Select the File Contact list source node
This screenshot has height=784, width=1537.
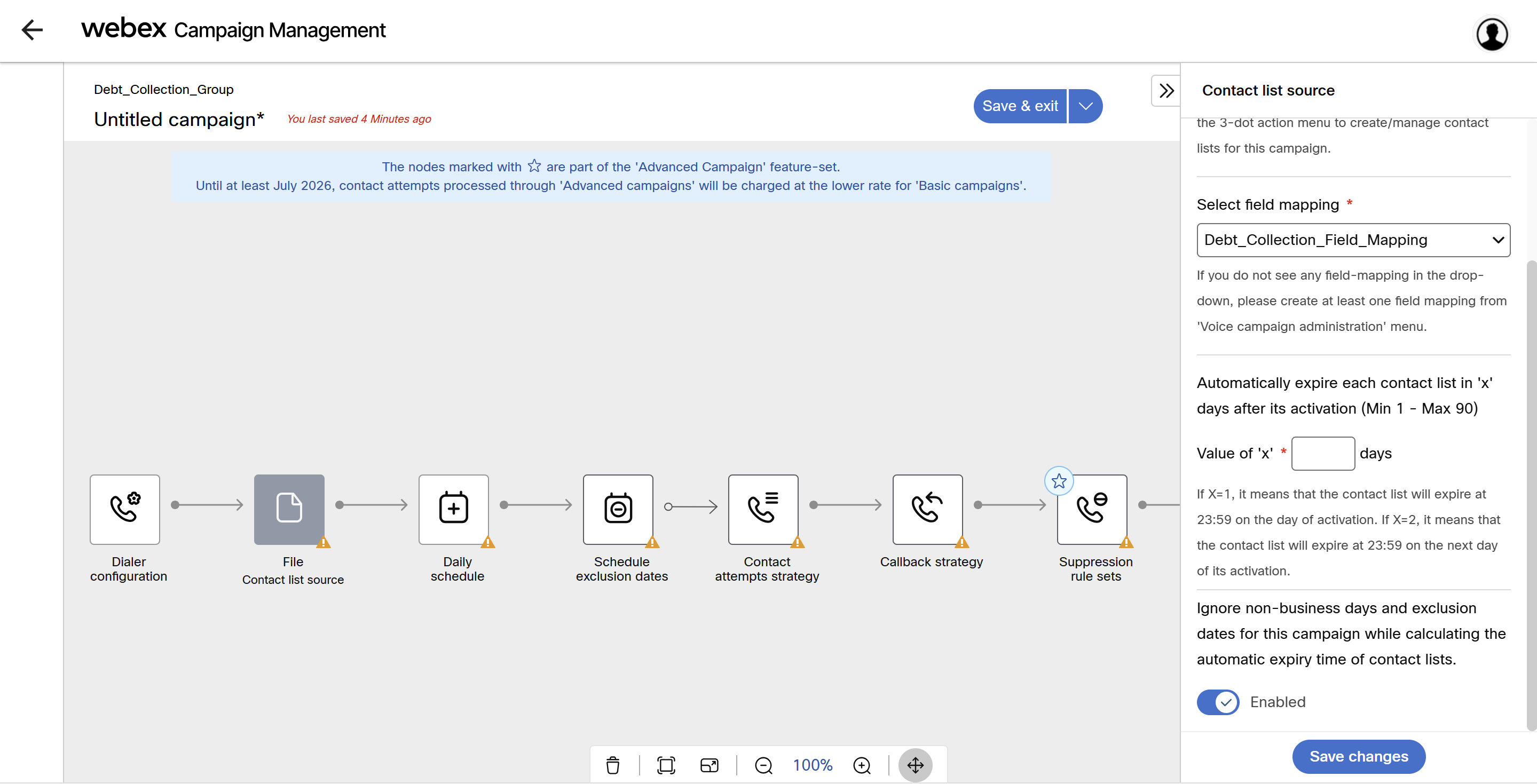[x=289, y=509]
